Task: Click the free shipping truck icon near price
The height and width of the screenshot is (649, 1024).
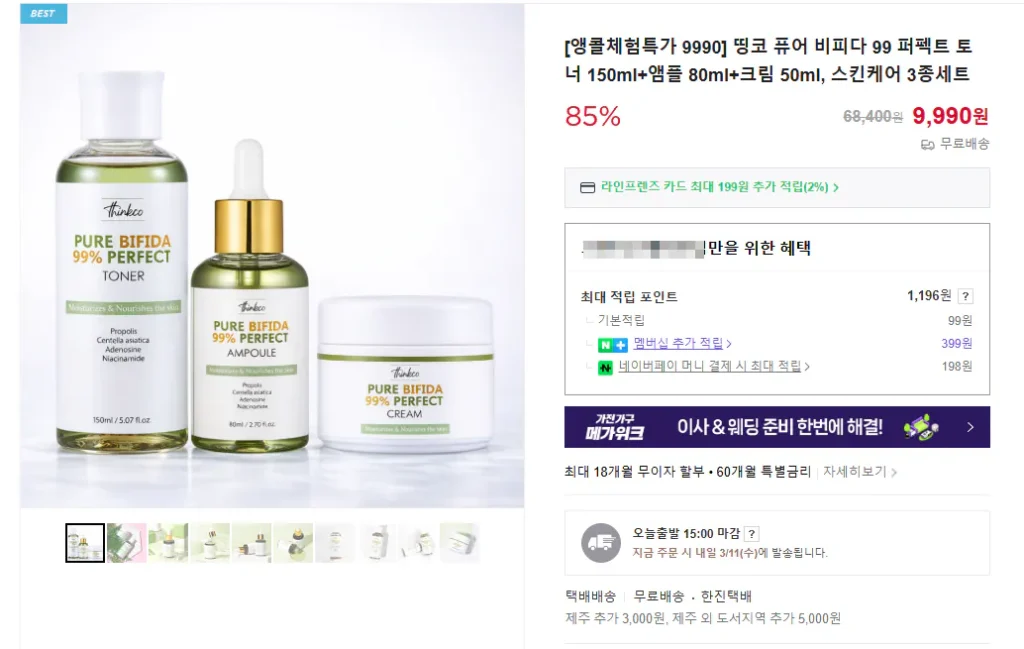Action: pyautogui.click(x=927, y=144)
